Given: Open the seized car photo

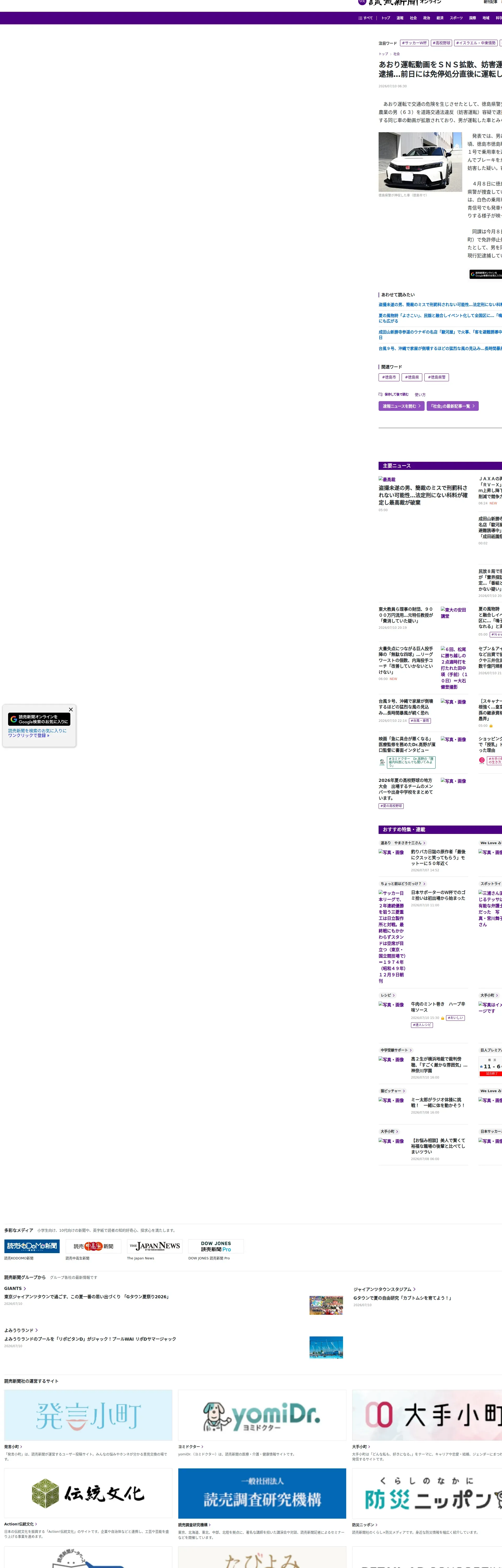Looking at the screenshot, I should click(420, 162).
